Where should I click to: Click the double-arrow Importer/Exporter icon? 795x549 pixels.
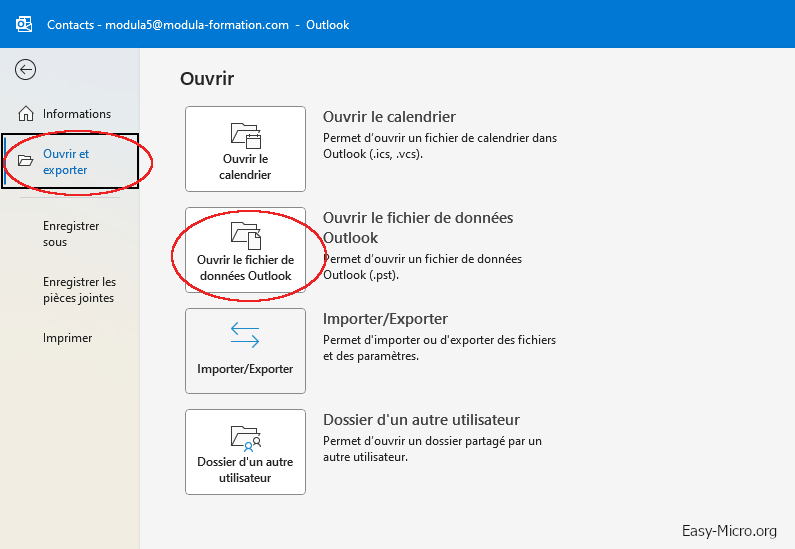click(245, 336)
